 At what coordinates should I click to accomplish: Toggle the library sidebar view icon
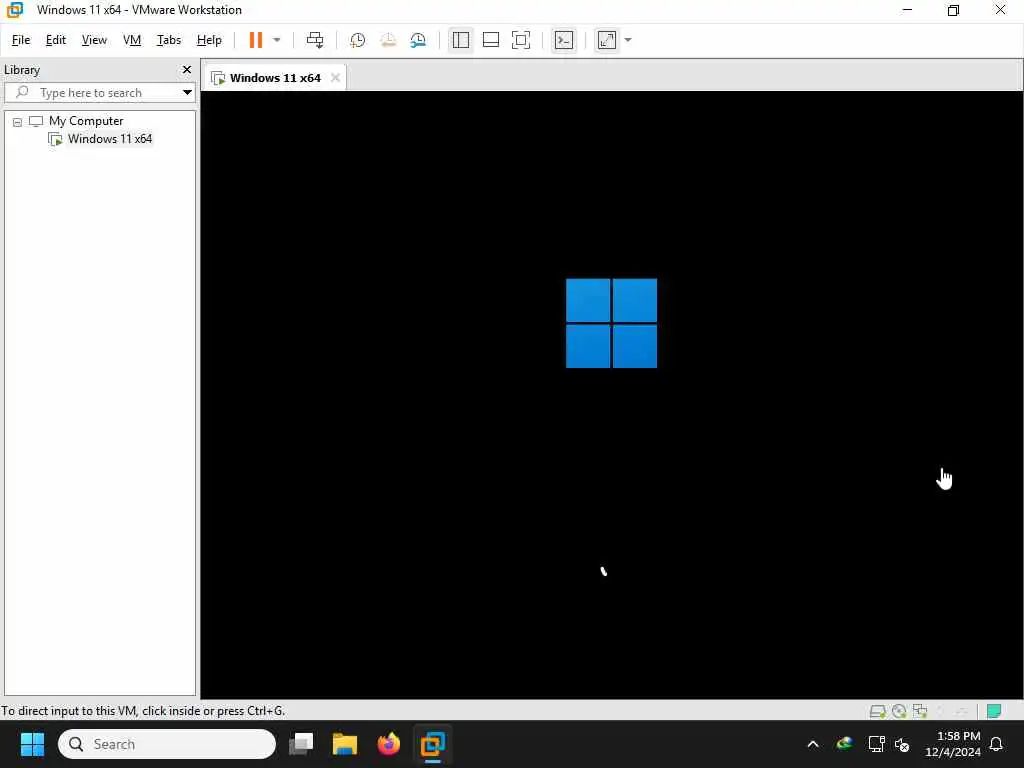460,40
